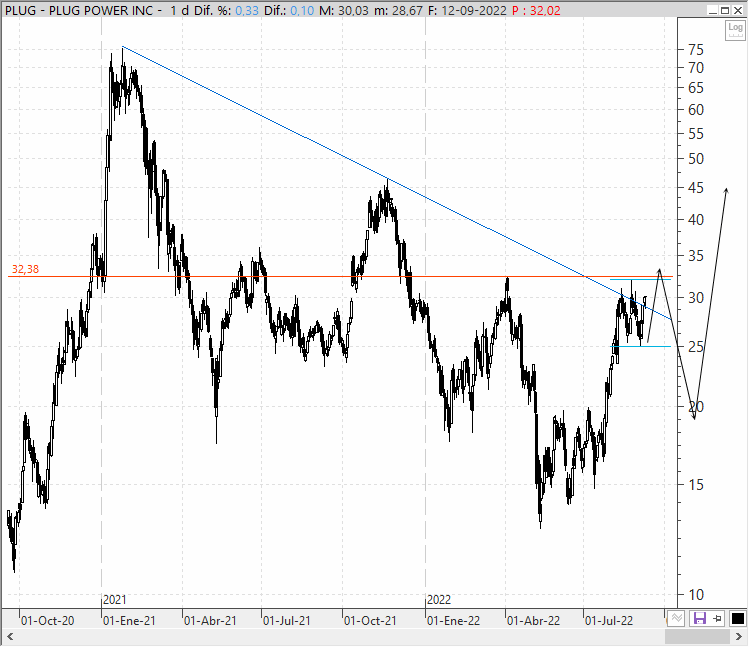Click the horizontal scrollbar left arrow

pyautogui.click(x=10, y=636)
